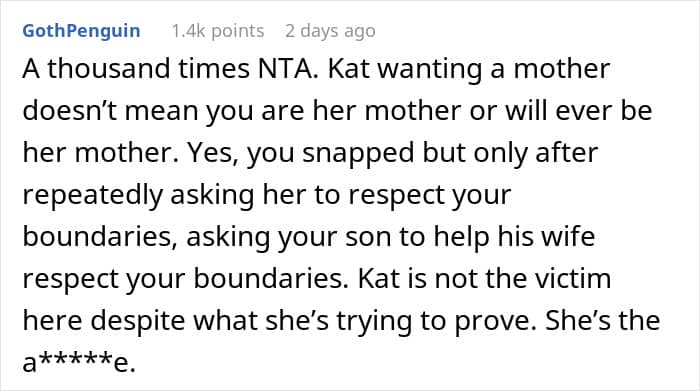Click the first line starting A thousand times
The width and height of the screenshot is (700, 391).
(x=316, y=69)
